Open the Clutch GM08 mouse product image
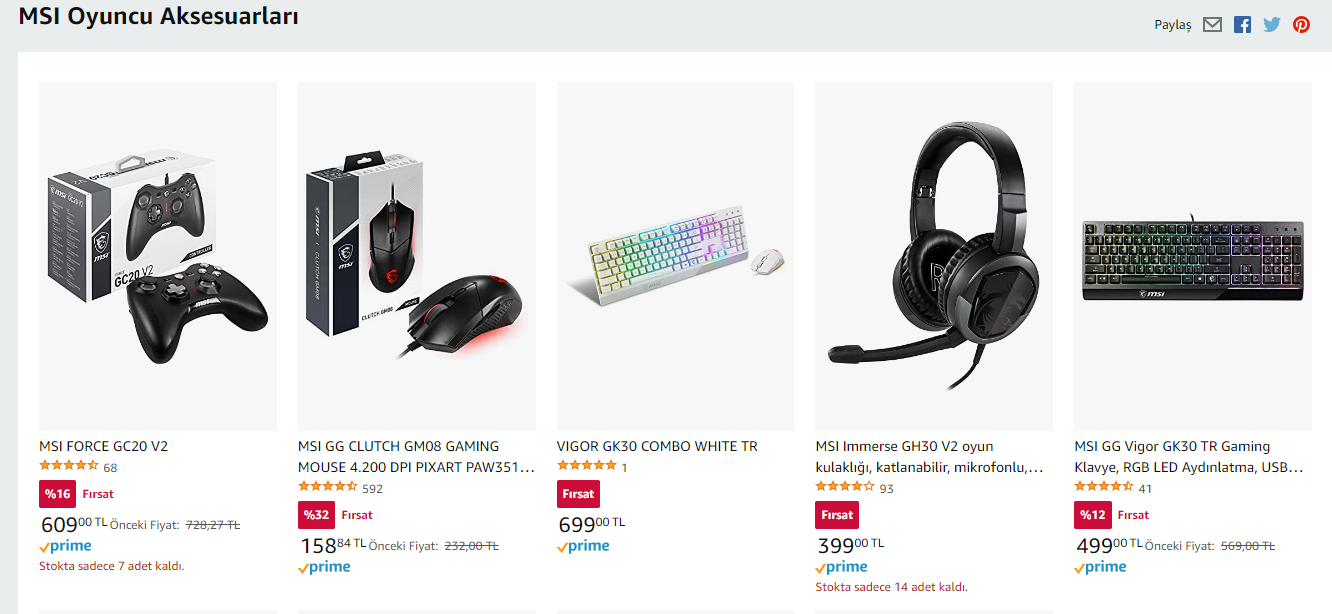The image size is (1332, 614). tap(416, 256)
